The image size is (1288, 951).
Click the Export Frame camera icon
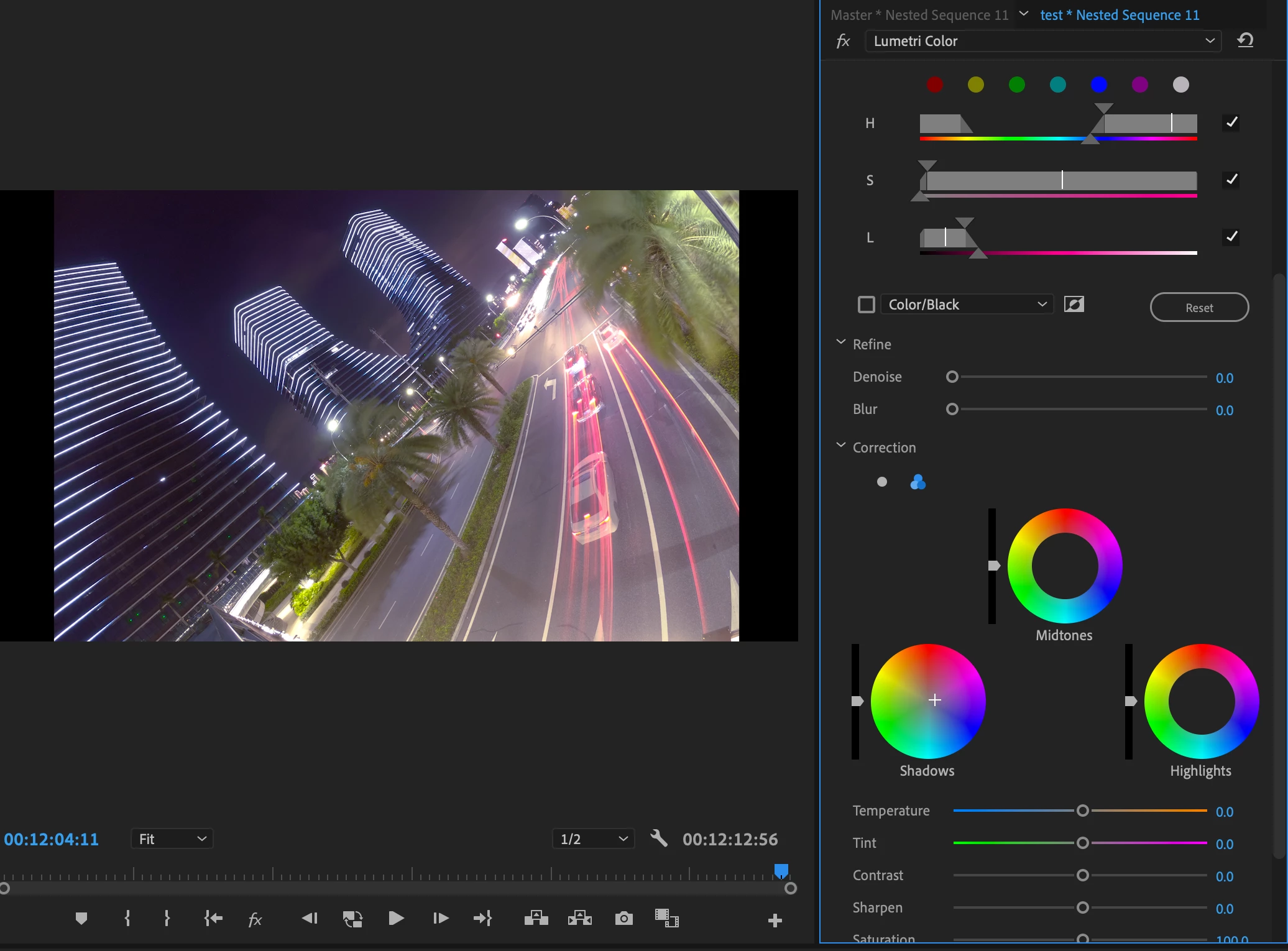623,918
